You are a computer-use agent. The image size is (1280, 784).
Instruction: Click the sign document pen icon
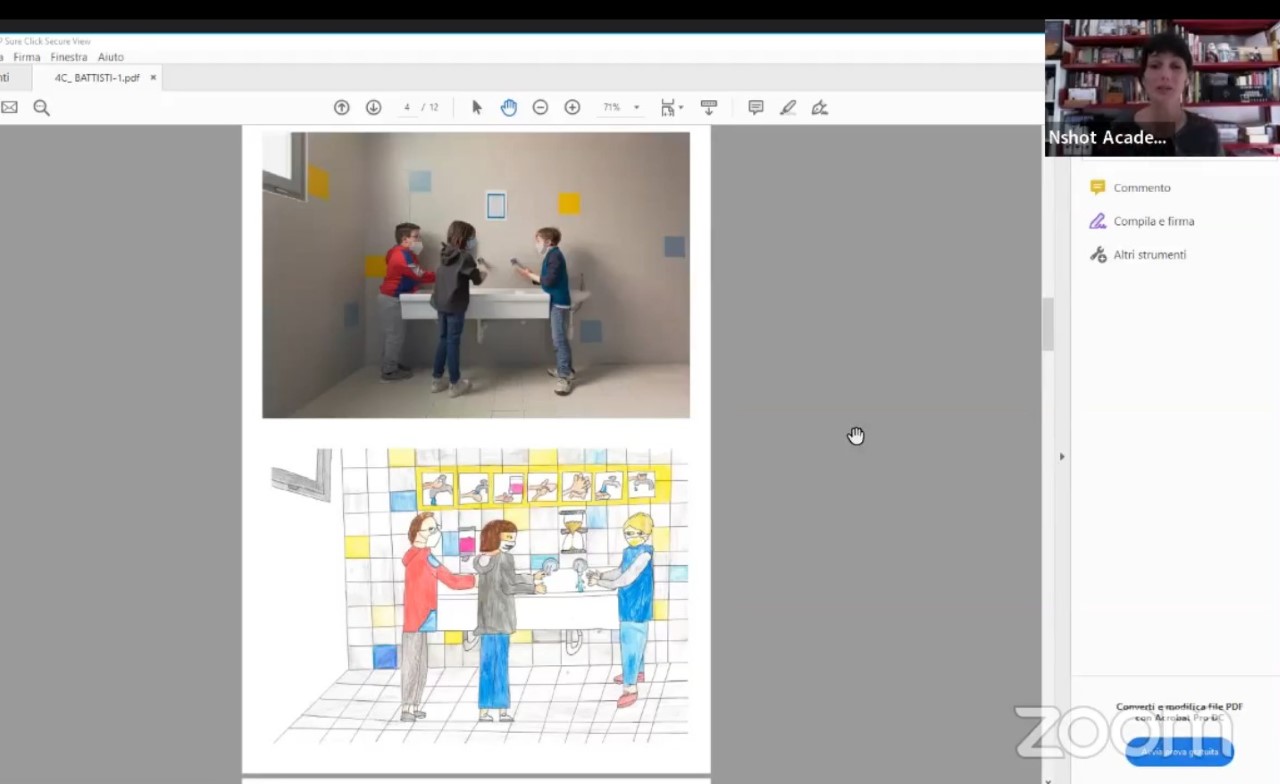click(x=820, y=107)
